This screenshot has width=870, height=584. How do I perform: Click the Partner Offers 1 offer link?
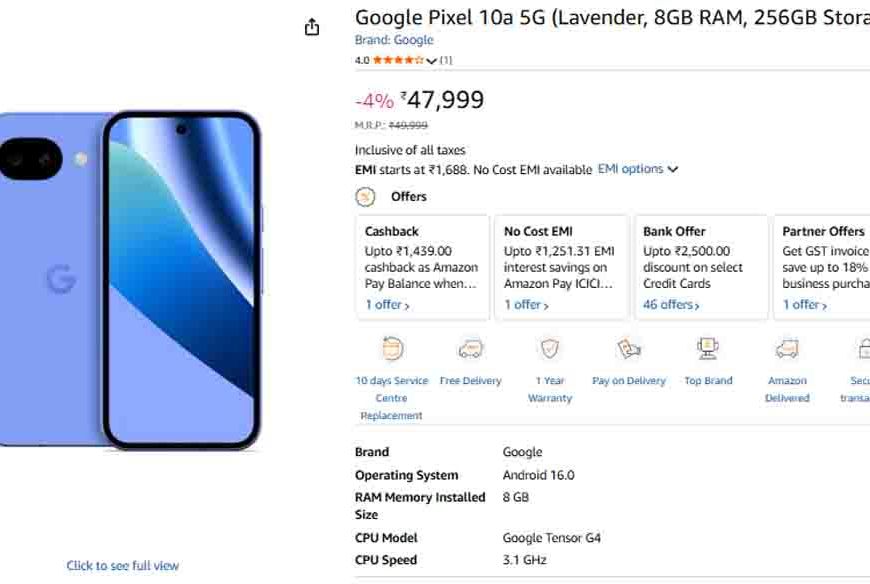point(802,304)
